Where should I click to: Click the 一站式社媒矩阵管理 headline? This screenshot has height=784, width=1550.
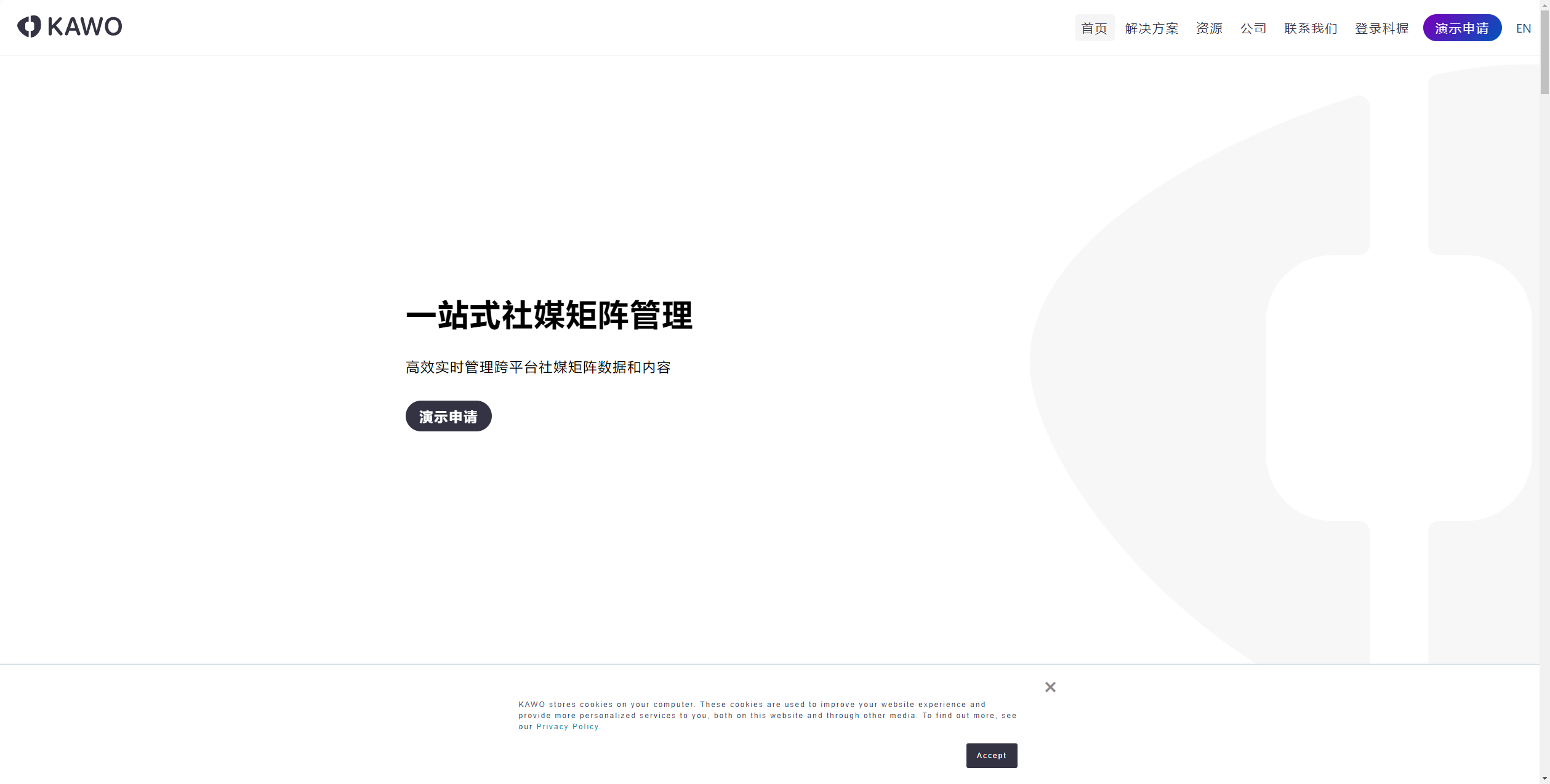[x=549, y=316]
